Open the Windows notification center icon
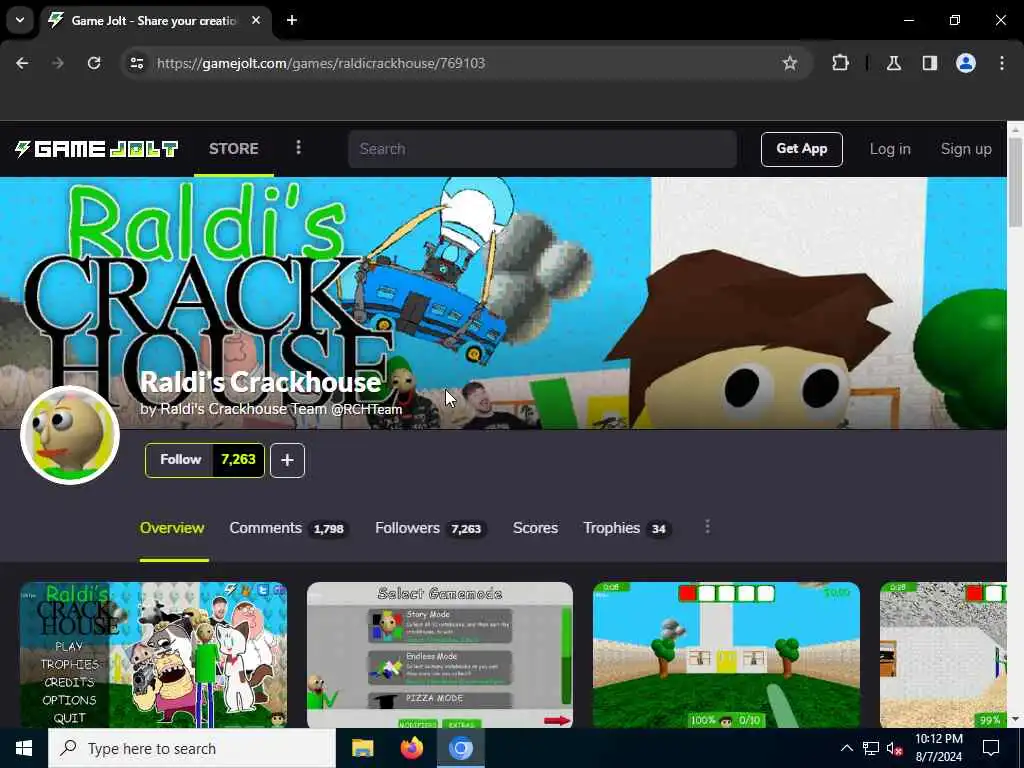 pos(991,748)
